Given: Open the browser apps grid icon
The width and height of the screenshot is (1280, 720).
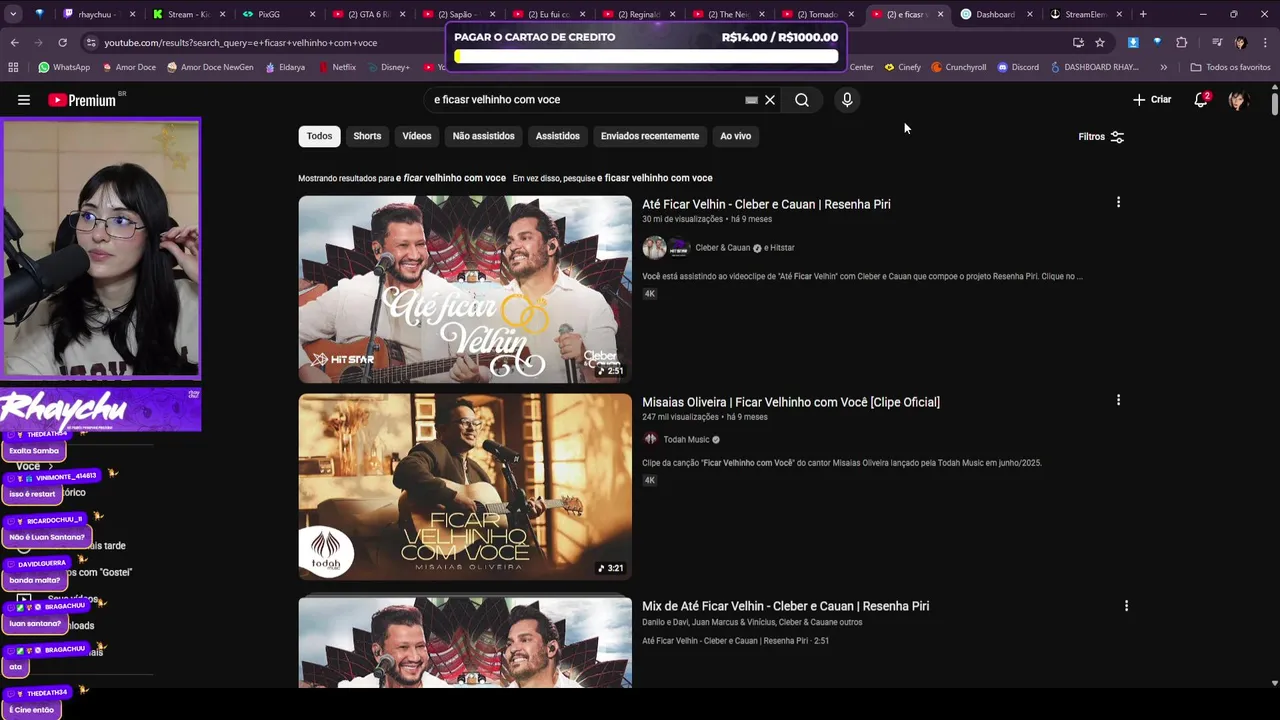Looking at the screenshot, I should [x=13, y=67].
